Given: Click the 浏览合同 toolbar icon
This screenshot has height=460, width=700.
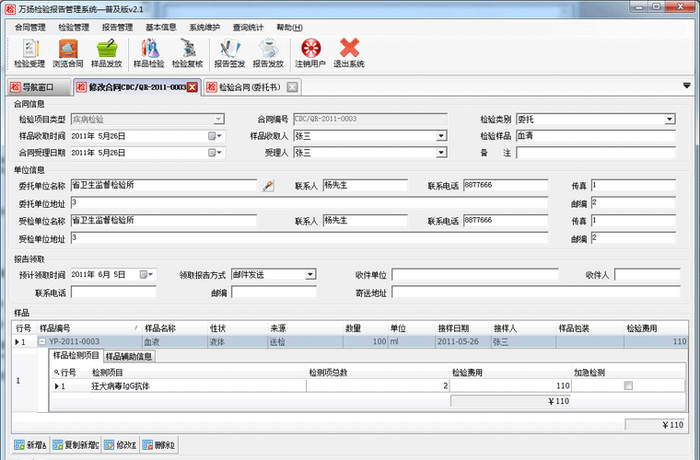Looking at the screenshot, I should pos(68,53).
